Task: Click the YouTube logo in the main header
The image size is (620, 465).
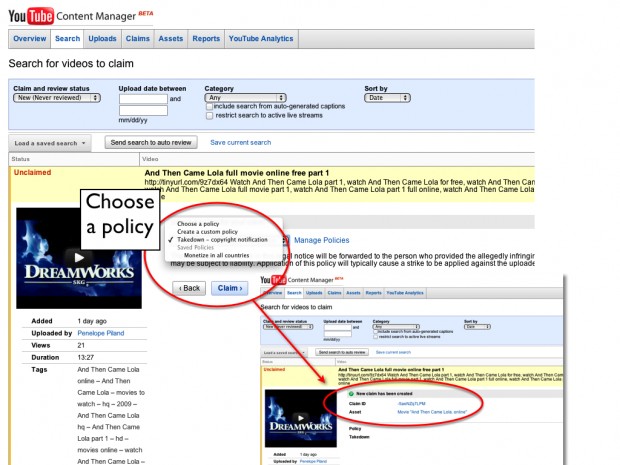Action: (31, 16)
